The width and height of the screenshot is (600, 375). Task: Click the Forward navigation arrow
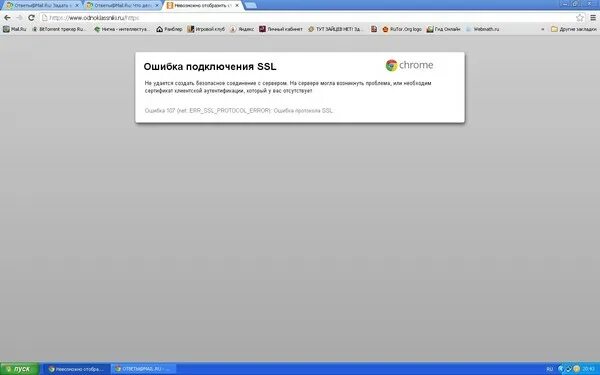click(19, 18)
